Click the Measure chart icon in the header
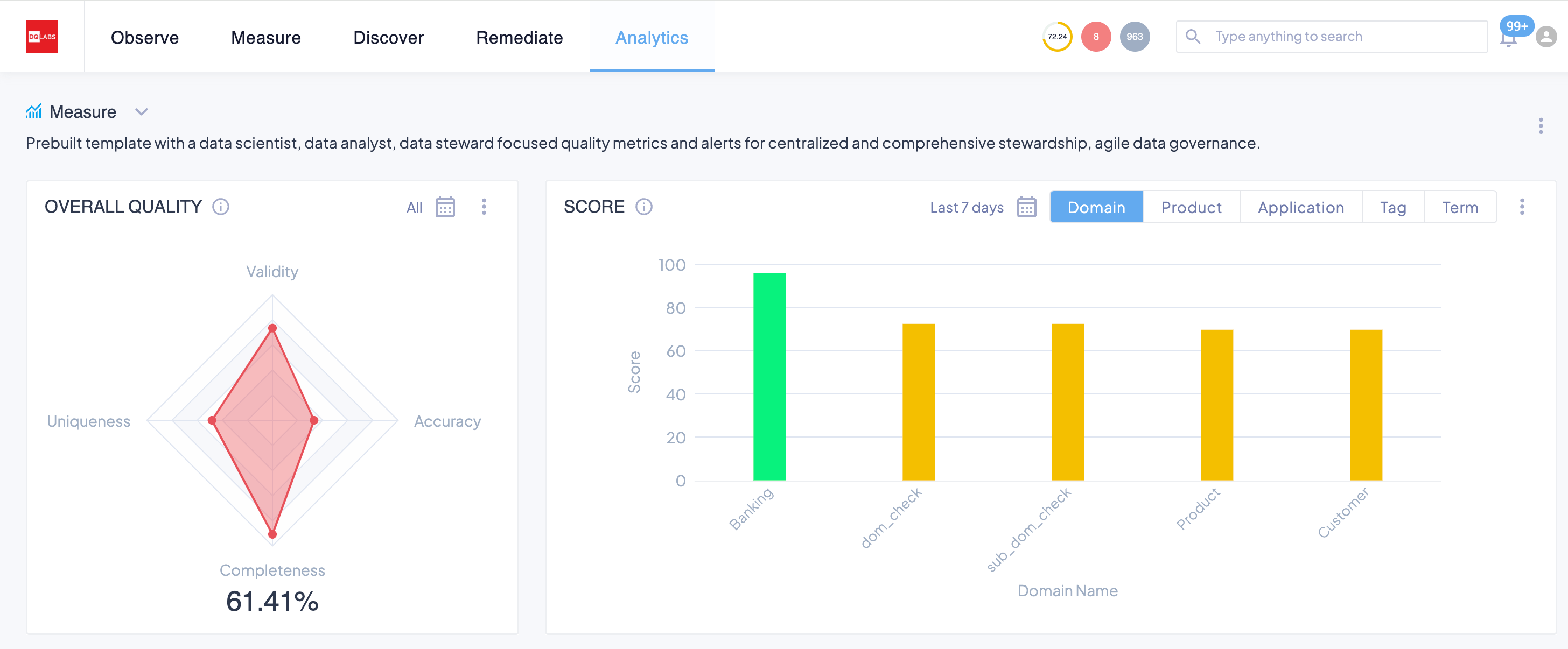 point(33,111)
